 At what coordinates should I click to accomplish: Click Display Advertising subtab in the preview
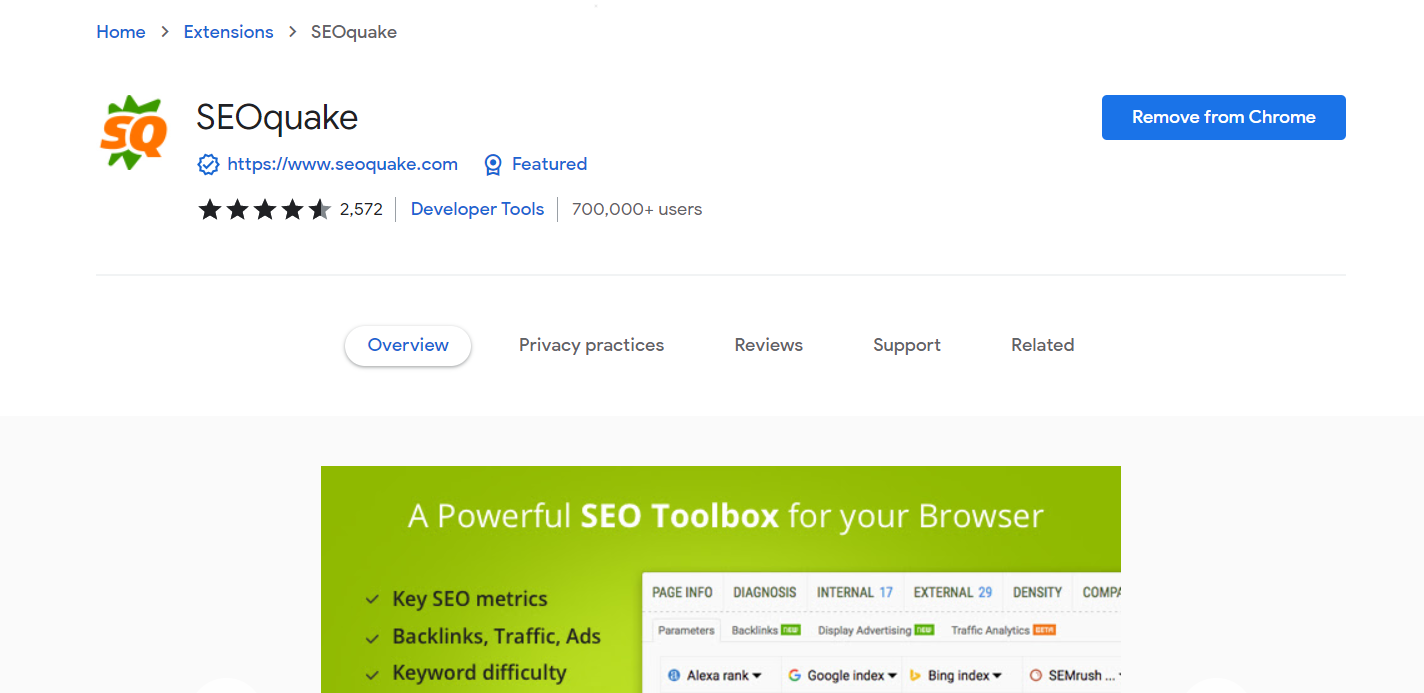875,630
